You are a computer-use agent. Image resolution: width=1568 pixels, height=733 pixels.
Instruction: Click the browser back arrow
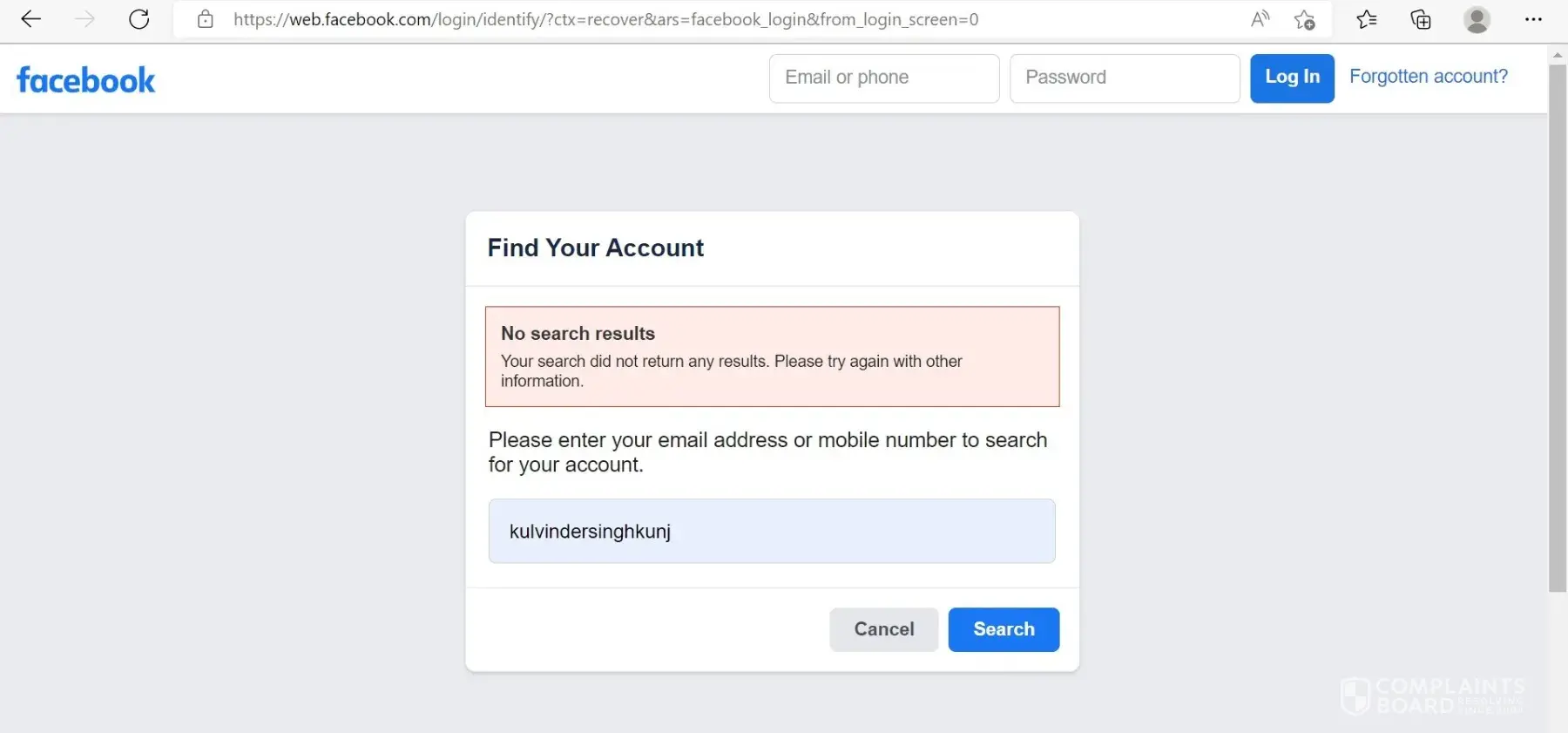point(30,19)
